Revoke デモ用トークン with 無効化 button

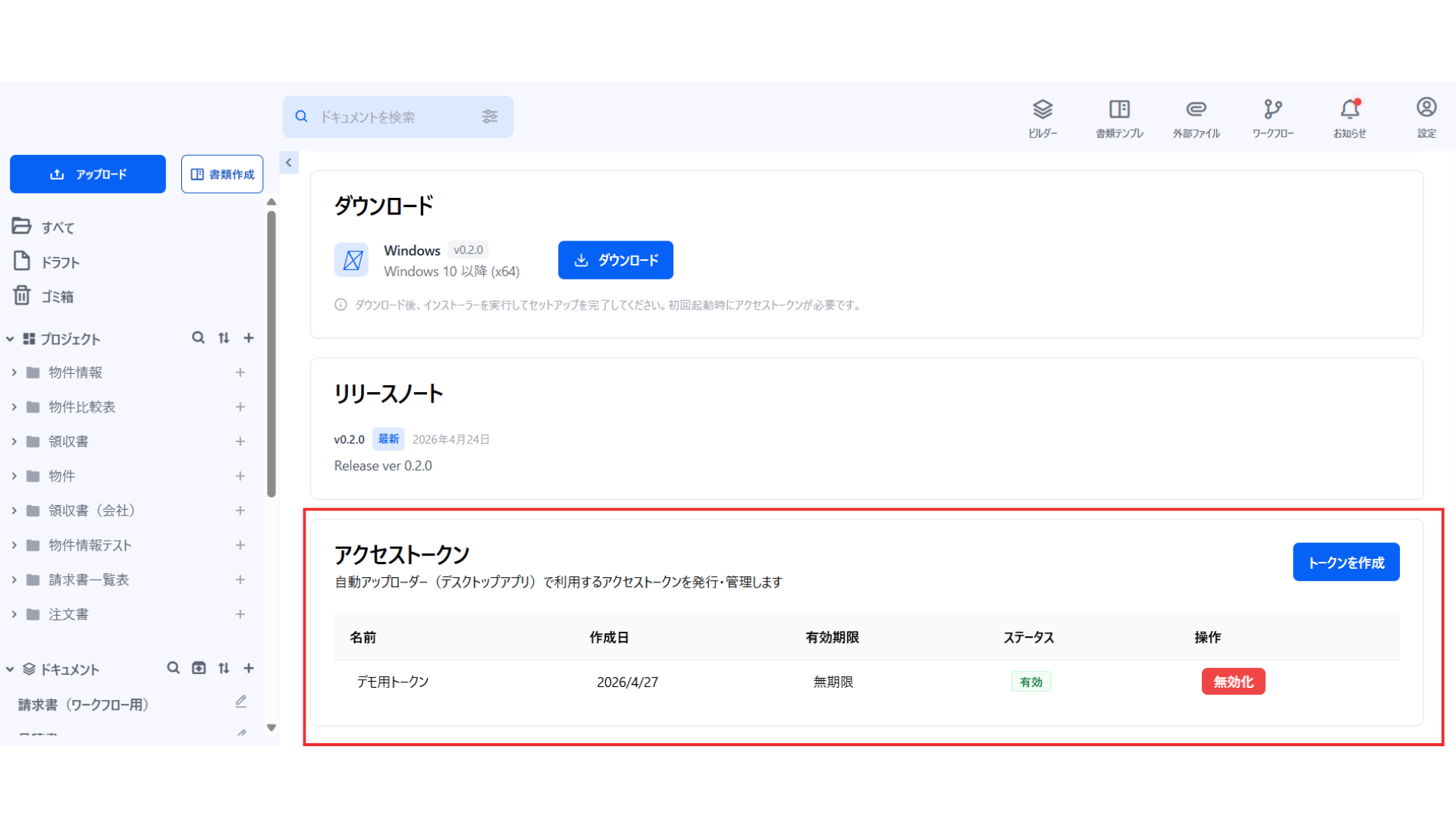pyautogui.click(x=1233, y=681)
